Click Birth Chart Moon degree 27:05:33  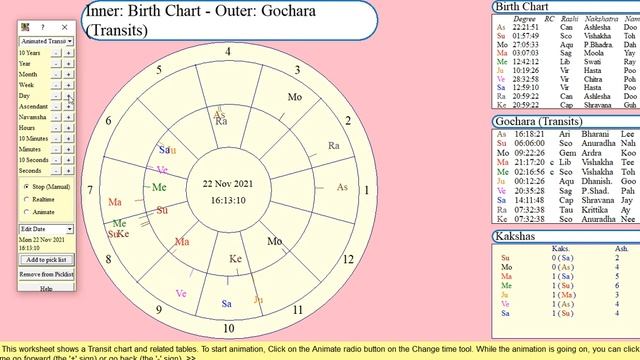coord(526,44)
